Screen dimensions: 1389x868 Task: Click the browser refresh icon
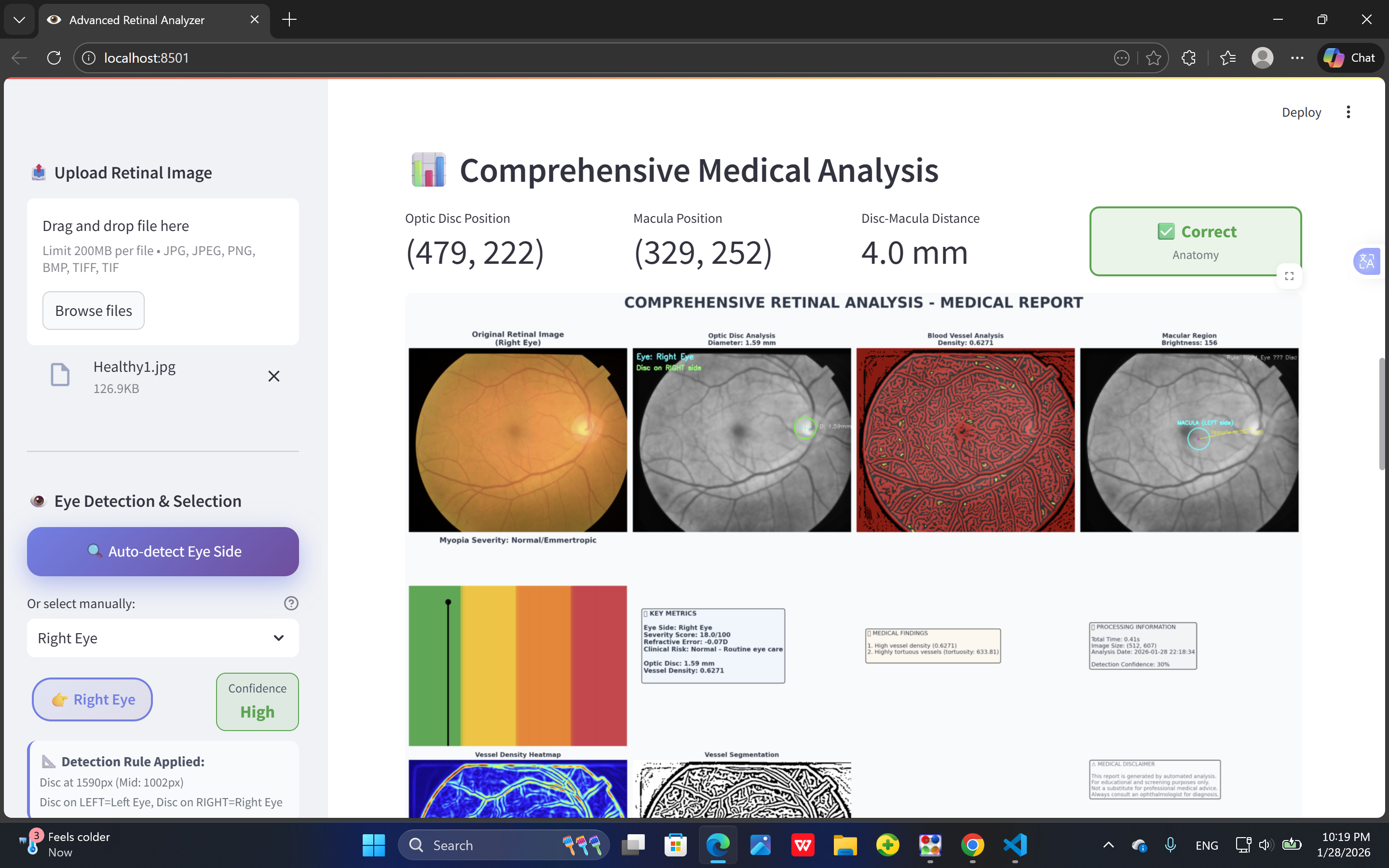[54, 58]
